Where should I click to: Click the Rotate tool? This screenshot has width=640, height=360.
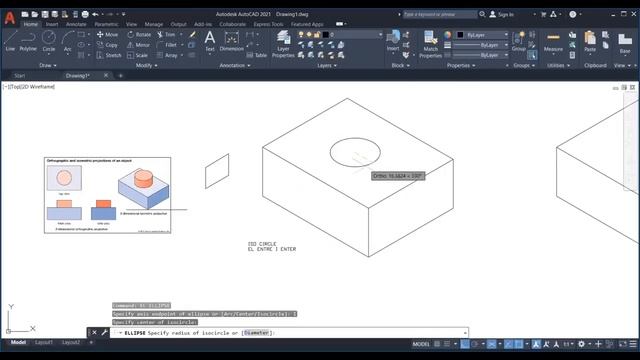[139, 35]
